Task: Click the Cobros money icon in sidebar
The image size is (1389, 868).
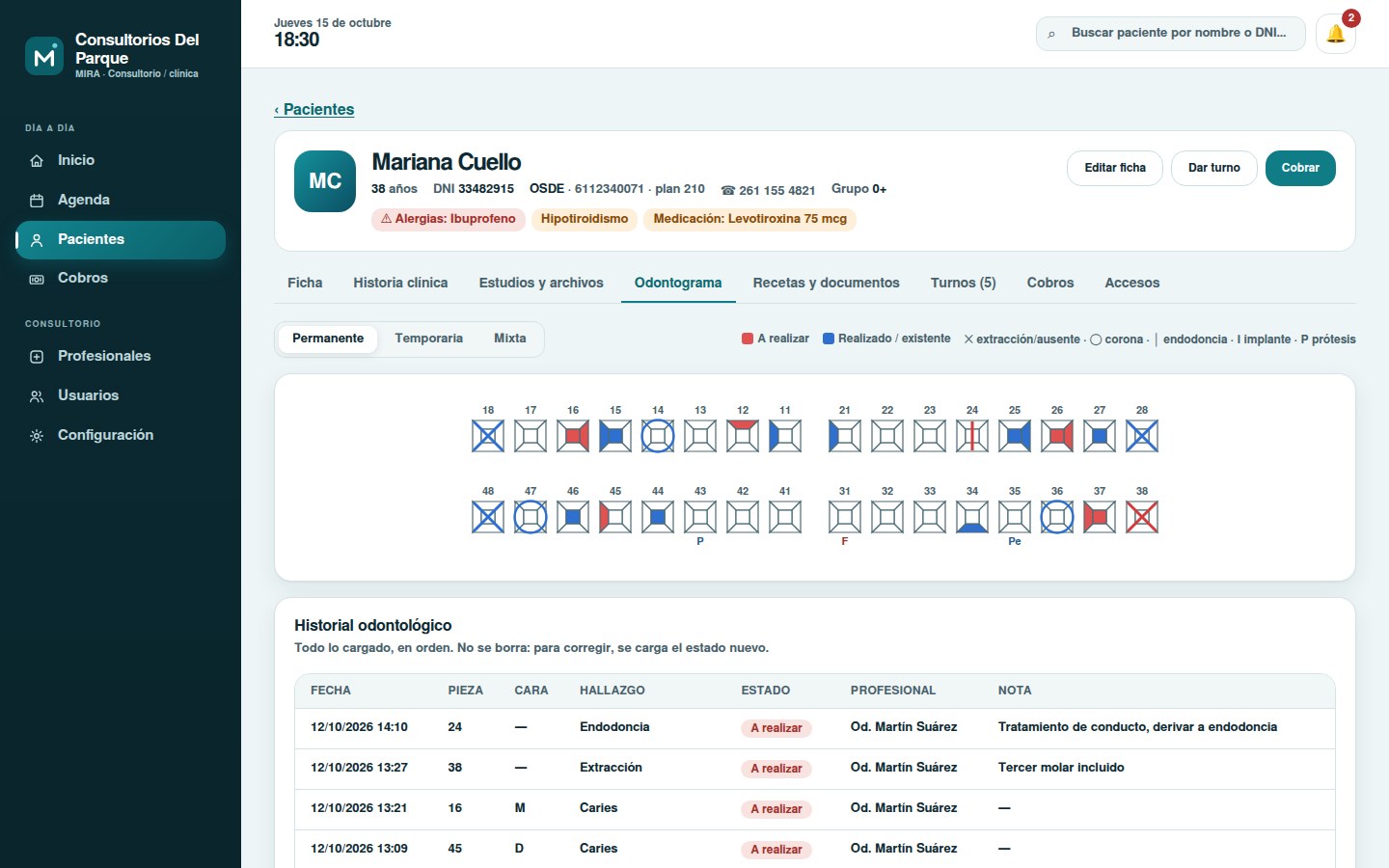Action: [37, 279]
